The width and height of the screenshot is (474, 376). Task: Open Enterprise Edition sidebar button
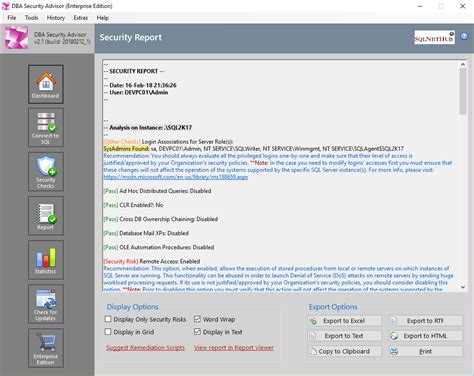46,348
